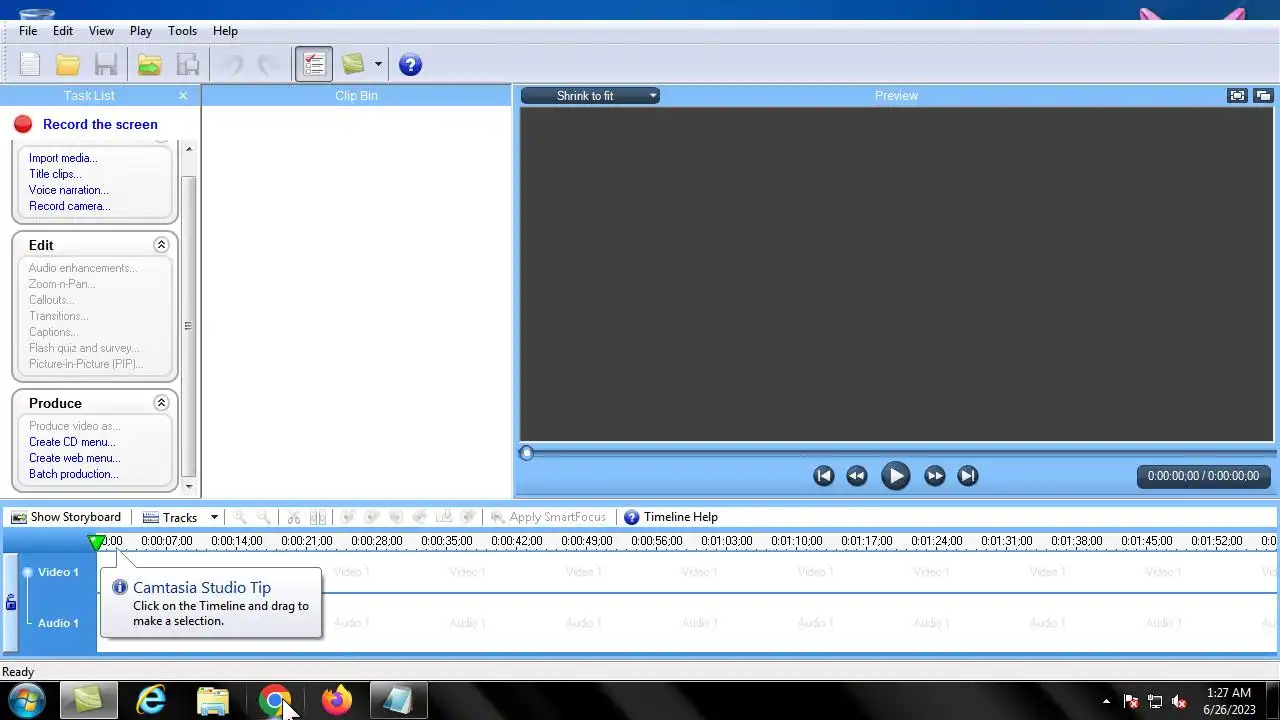Click the Undo arrow in toolbar
Screen dimensions: 1280x720
tap(233, 65)
